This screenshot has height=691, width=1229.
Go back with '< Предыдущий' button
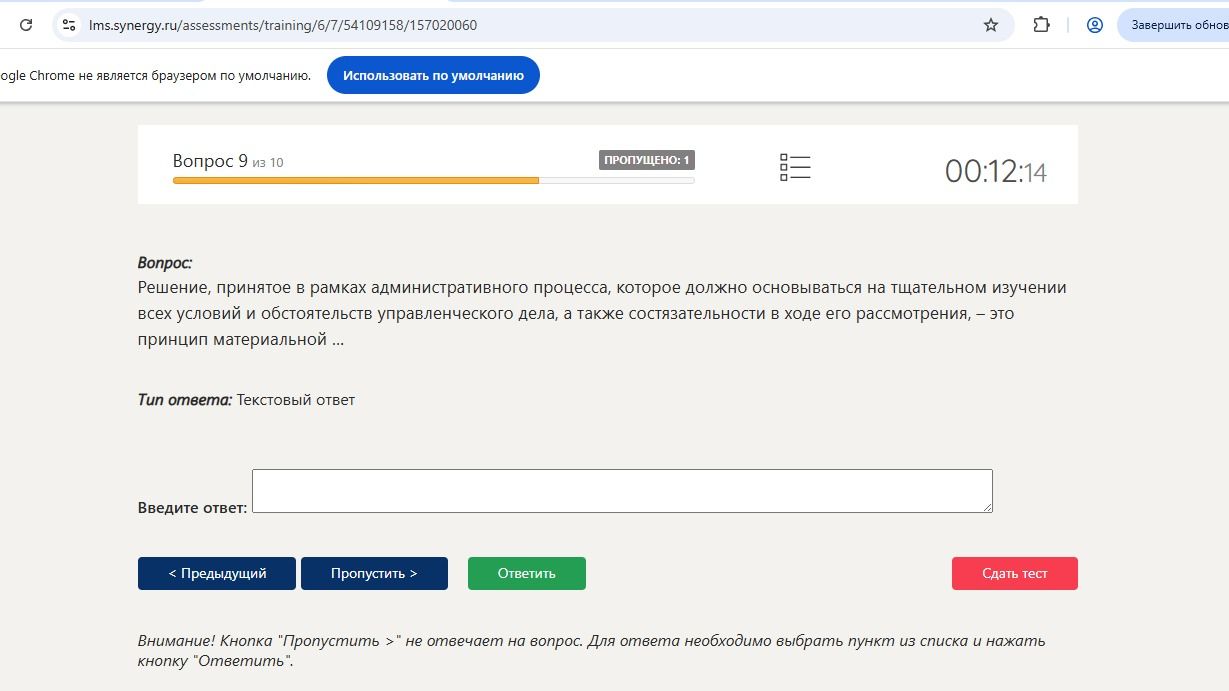[x=217, y=573]
